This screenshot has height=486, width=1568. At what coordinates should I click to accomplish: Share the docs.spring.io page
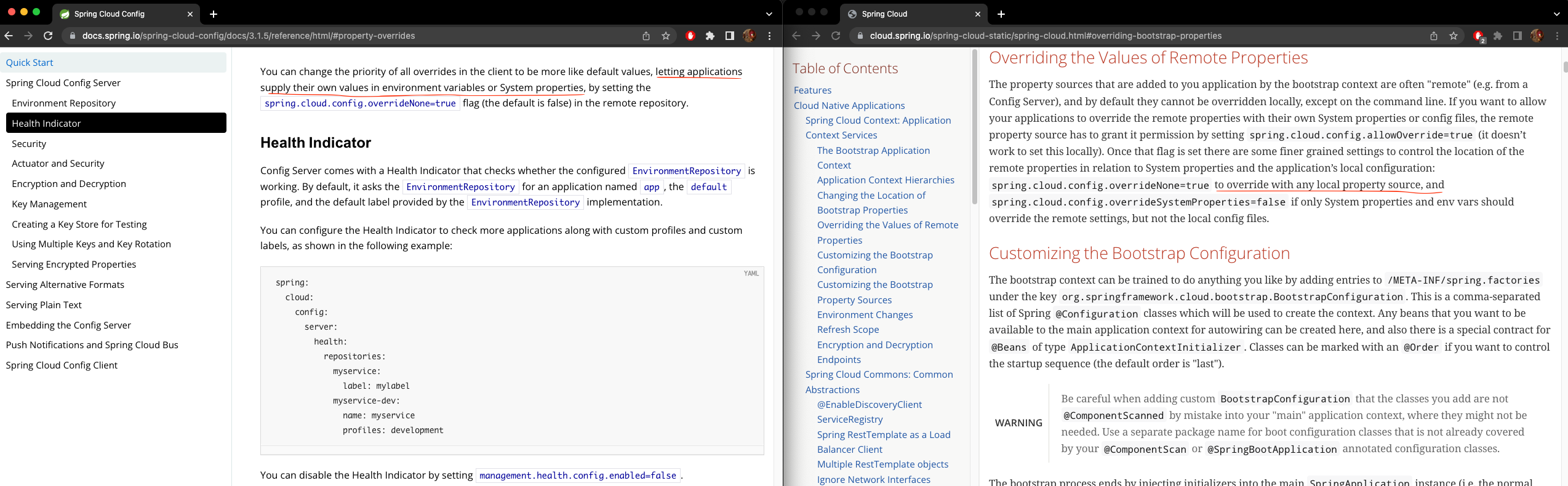click(646, 36)
